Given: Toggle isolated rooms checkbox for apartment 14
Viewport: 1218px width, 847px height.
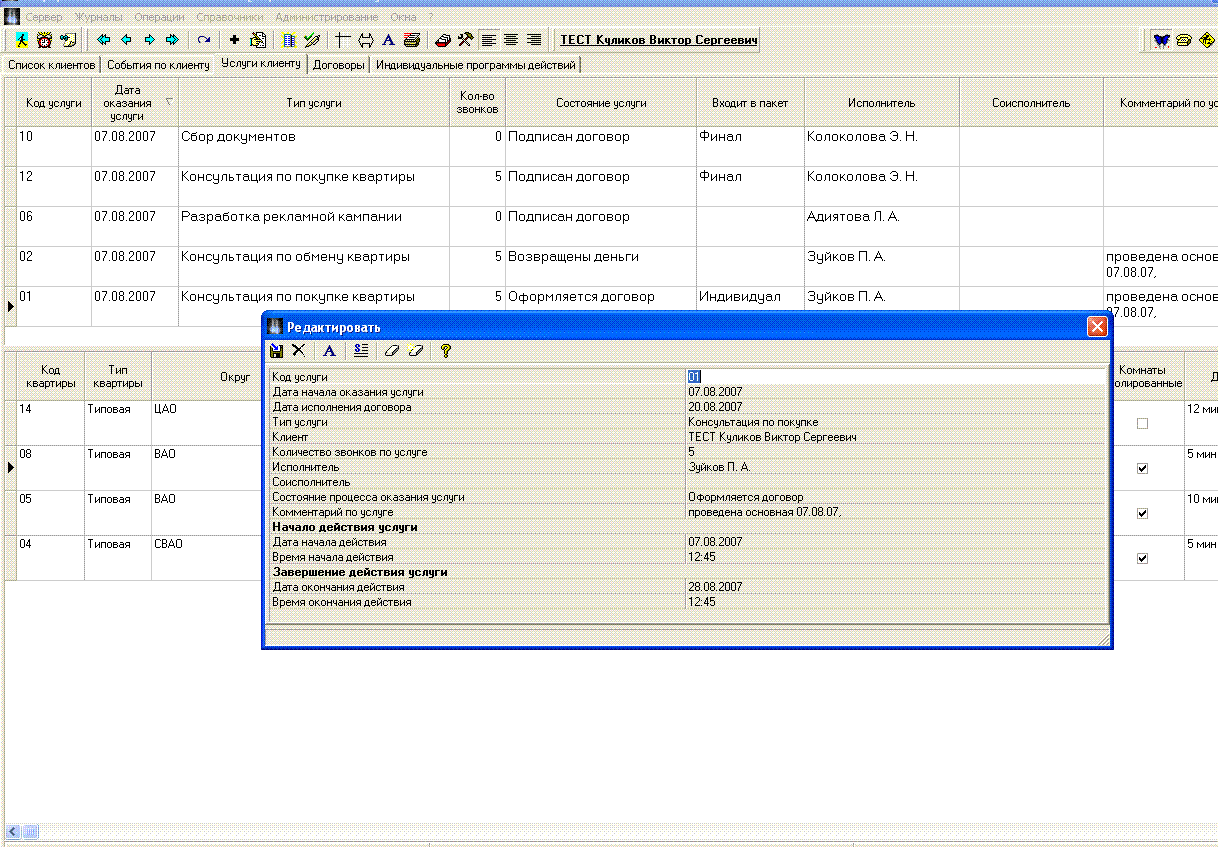Looking at the screenshot, I should coord(1142,424).
